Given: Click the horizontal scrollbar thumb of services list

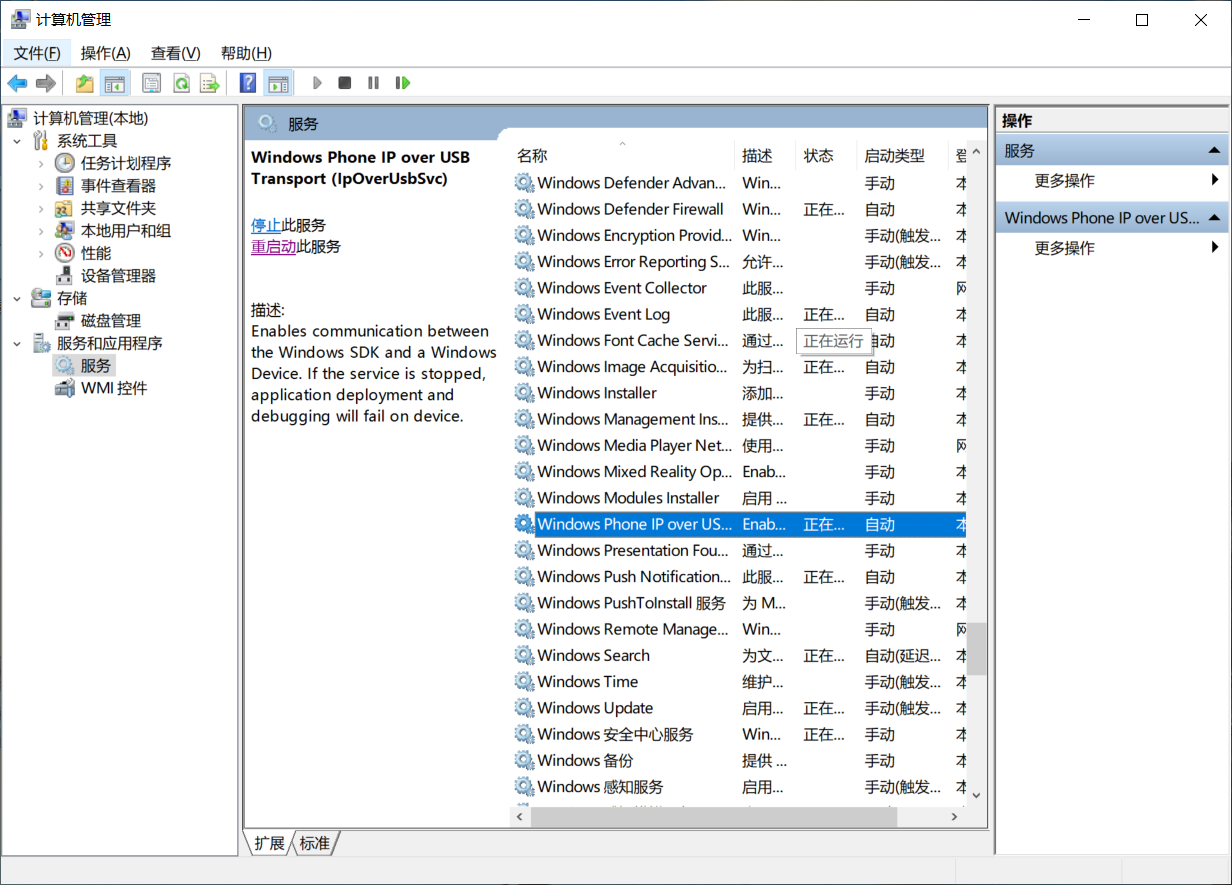Looking at the screenshot, I should 714,817.
